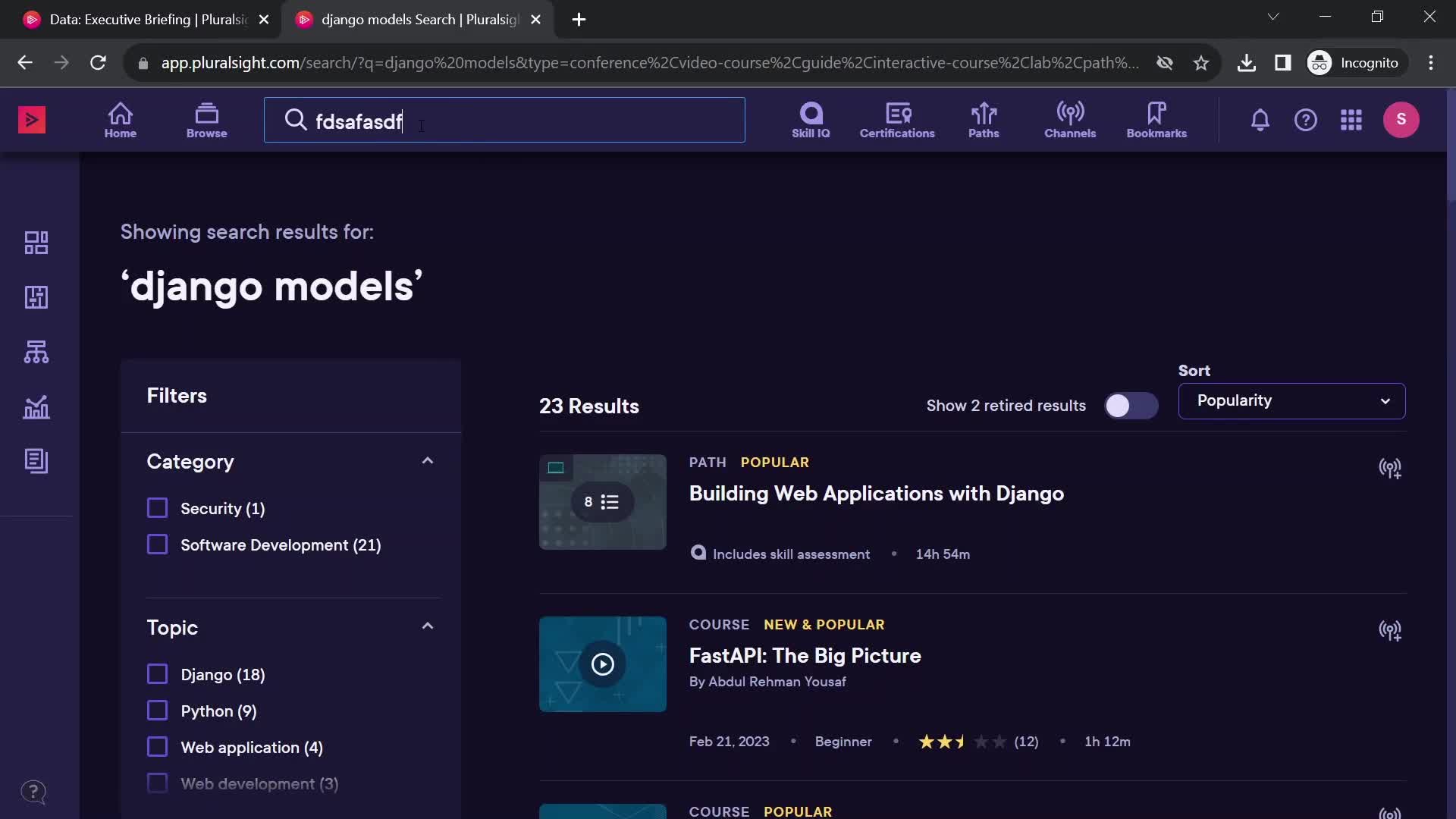Open Chrome tab search dropdown arrow
The height and width of the screenshot is (819, 1456).
click(x=1273, y=17)
